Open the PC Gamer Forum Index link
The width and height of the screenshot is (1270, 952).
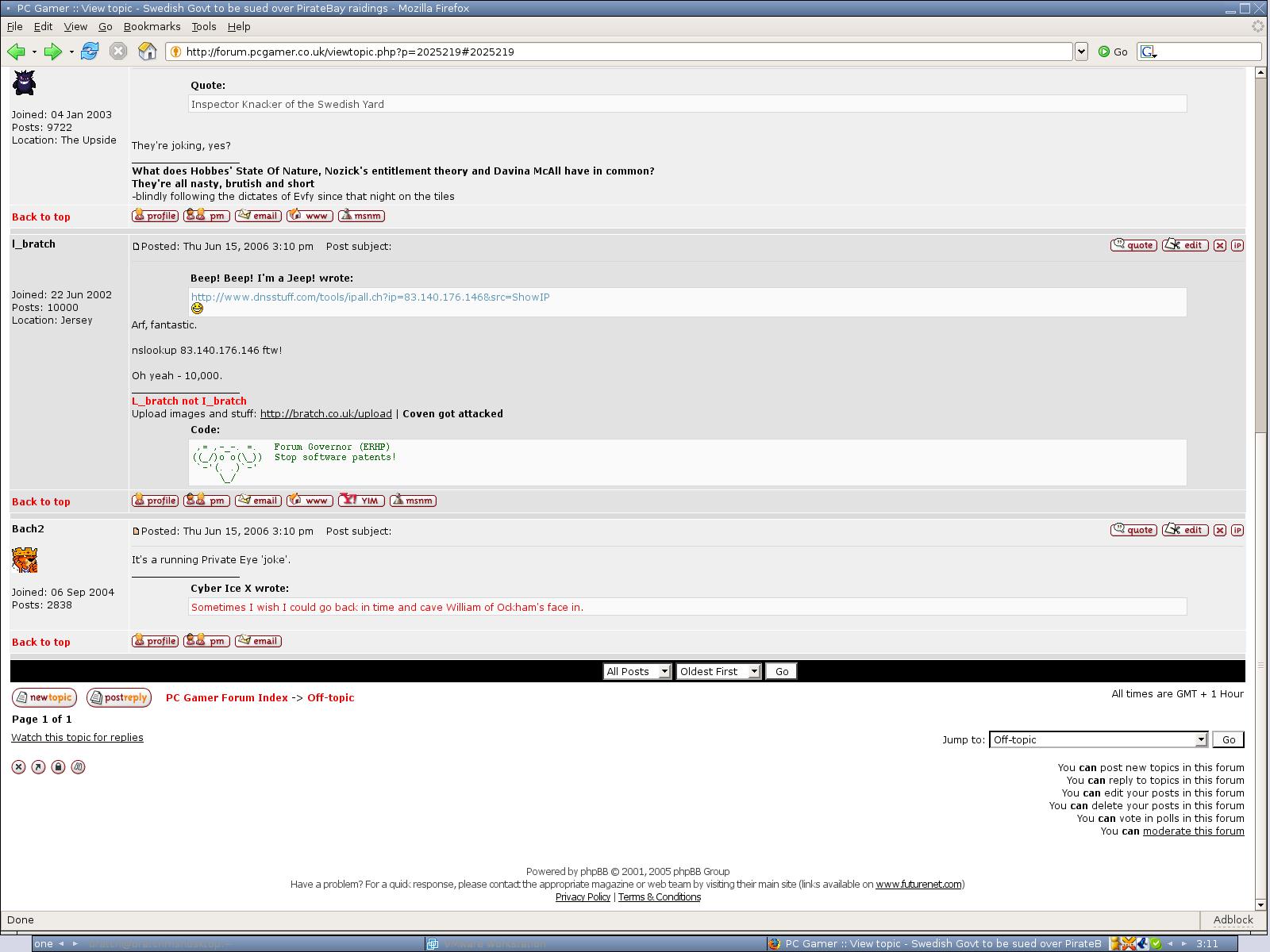click(x=227, y=697)
